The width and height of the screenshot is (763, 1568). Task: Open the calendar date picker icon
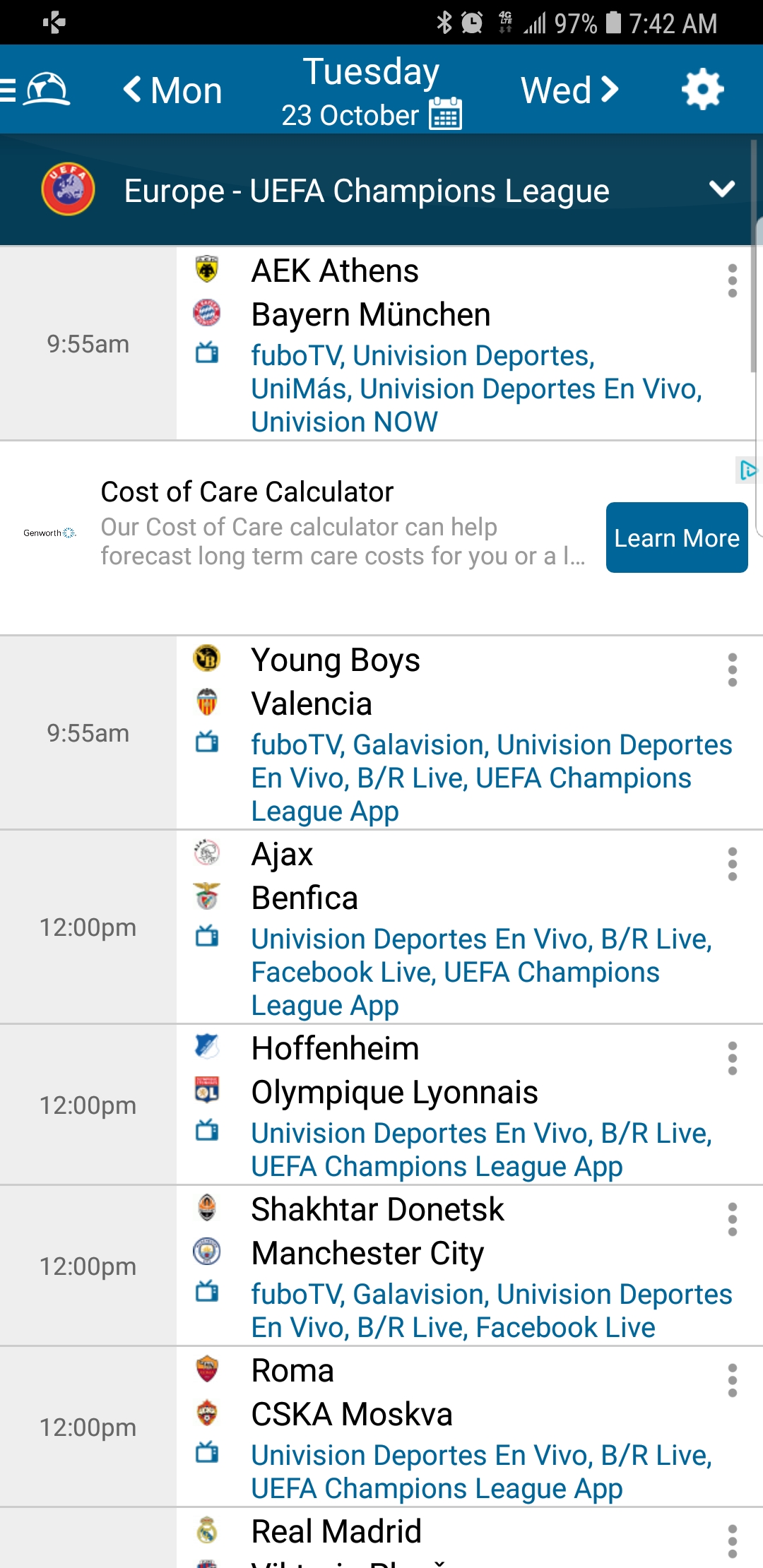pos(446,114)
